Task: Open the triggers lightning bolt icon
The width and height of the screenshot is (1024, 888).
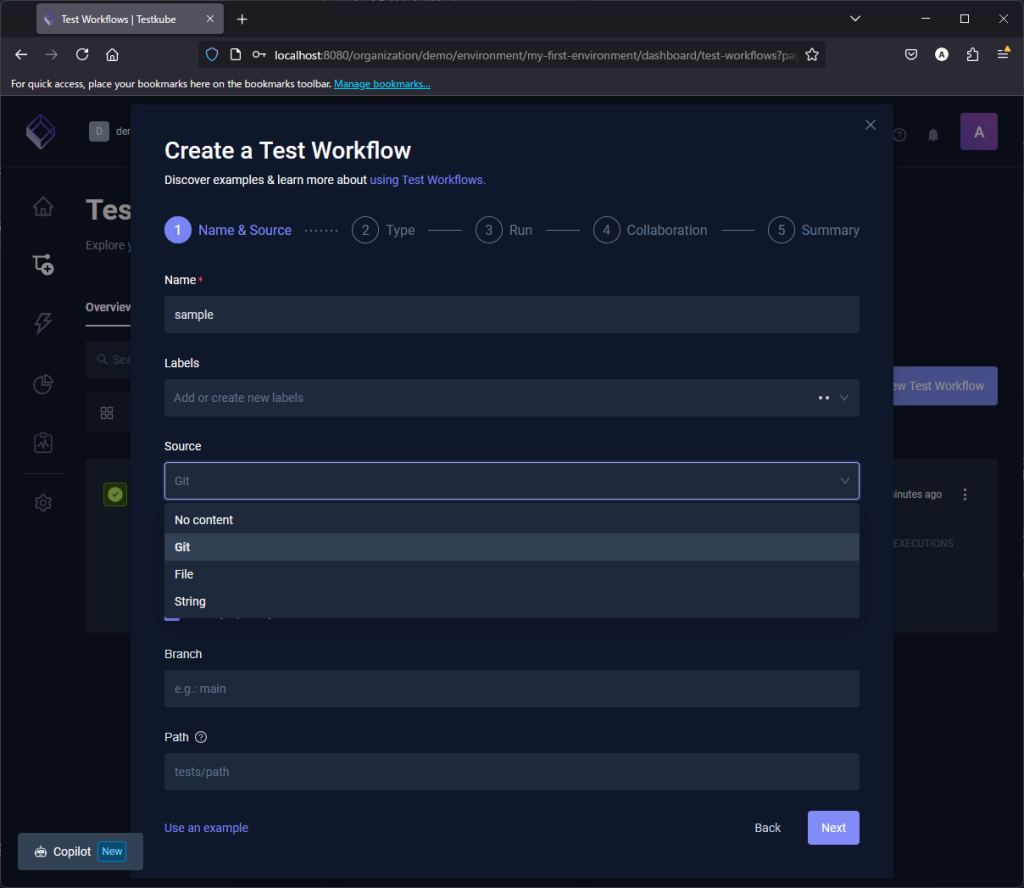Action: click(43, 323)
